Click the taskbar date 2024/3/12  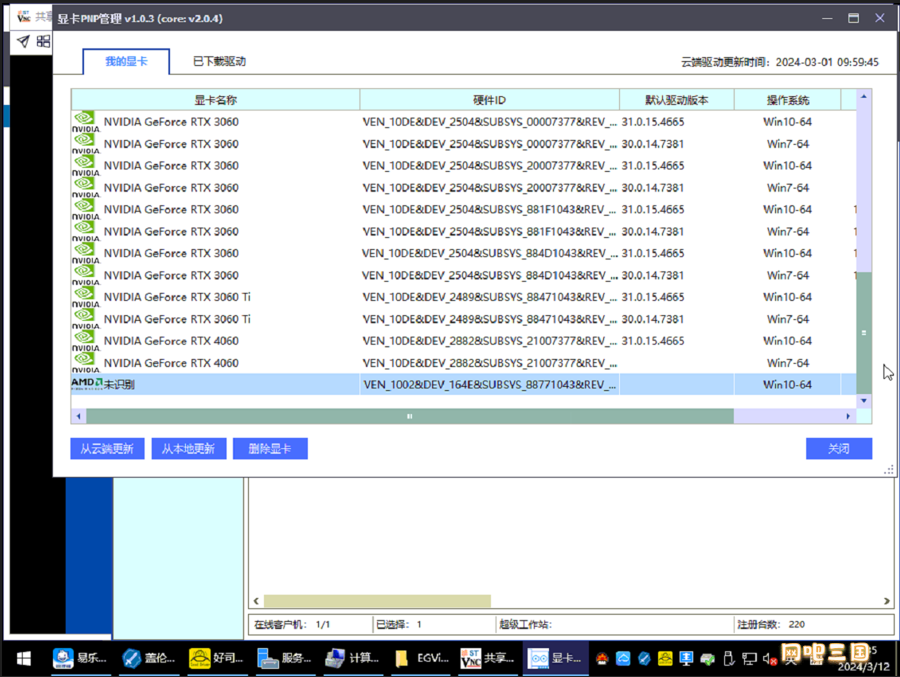pyautogui.click(x=863, y=667)
